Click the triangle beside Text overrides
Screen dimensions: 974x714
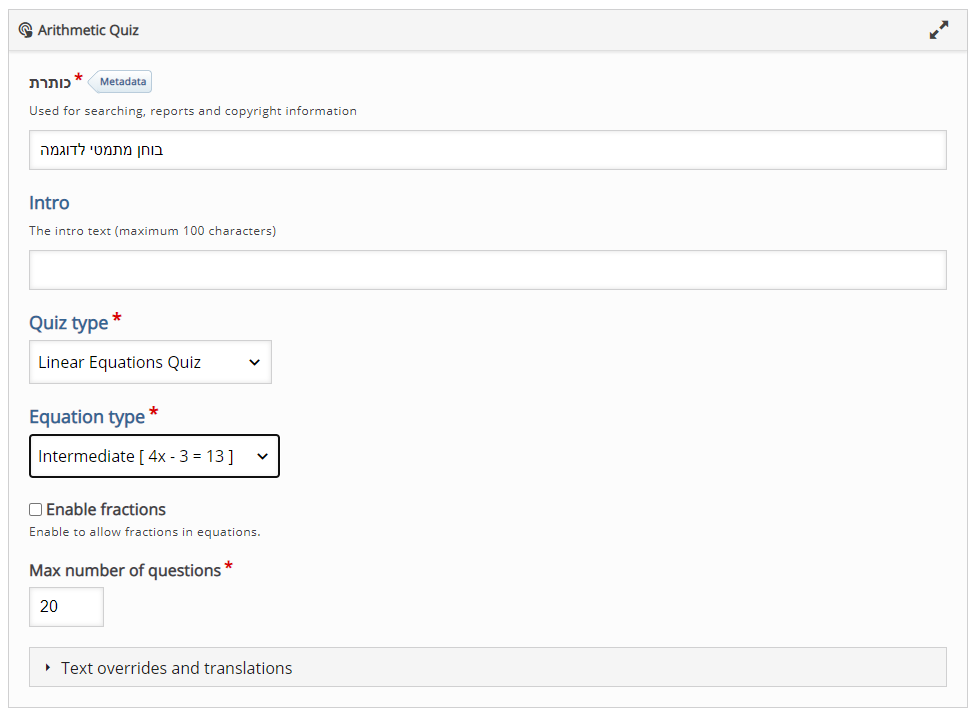tap(47, 667)
